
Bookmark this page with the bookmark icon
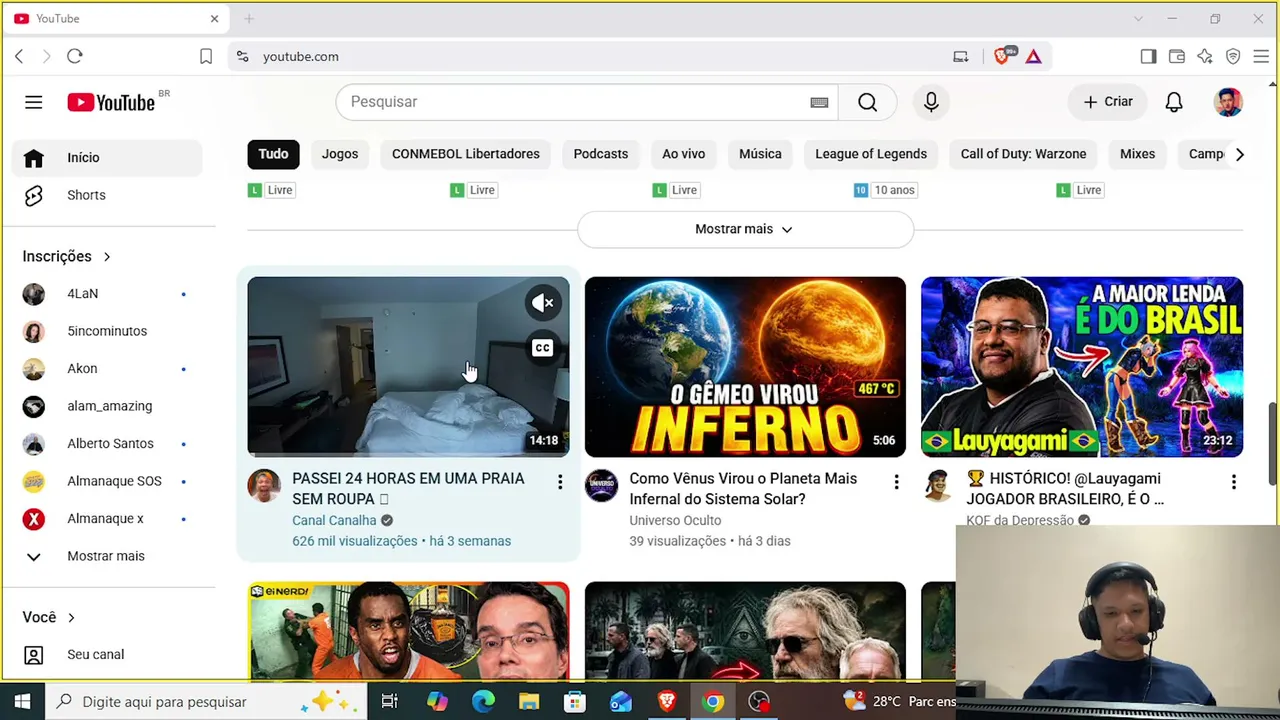pyautogui.click(x=206, y=57)
